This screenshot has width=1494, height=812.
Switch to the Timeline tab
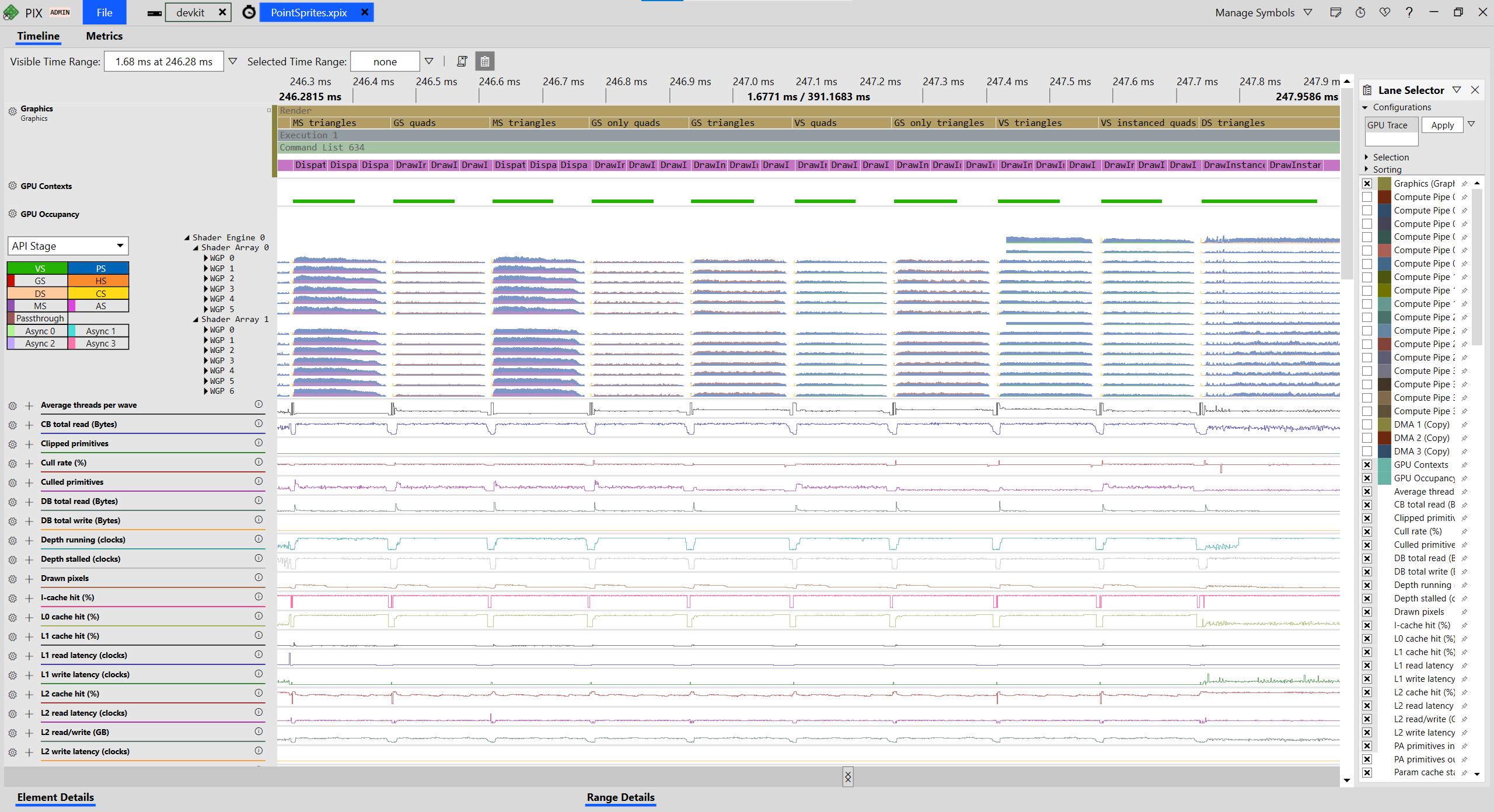pyautogui.click(x=38, y=36)
